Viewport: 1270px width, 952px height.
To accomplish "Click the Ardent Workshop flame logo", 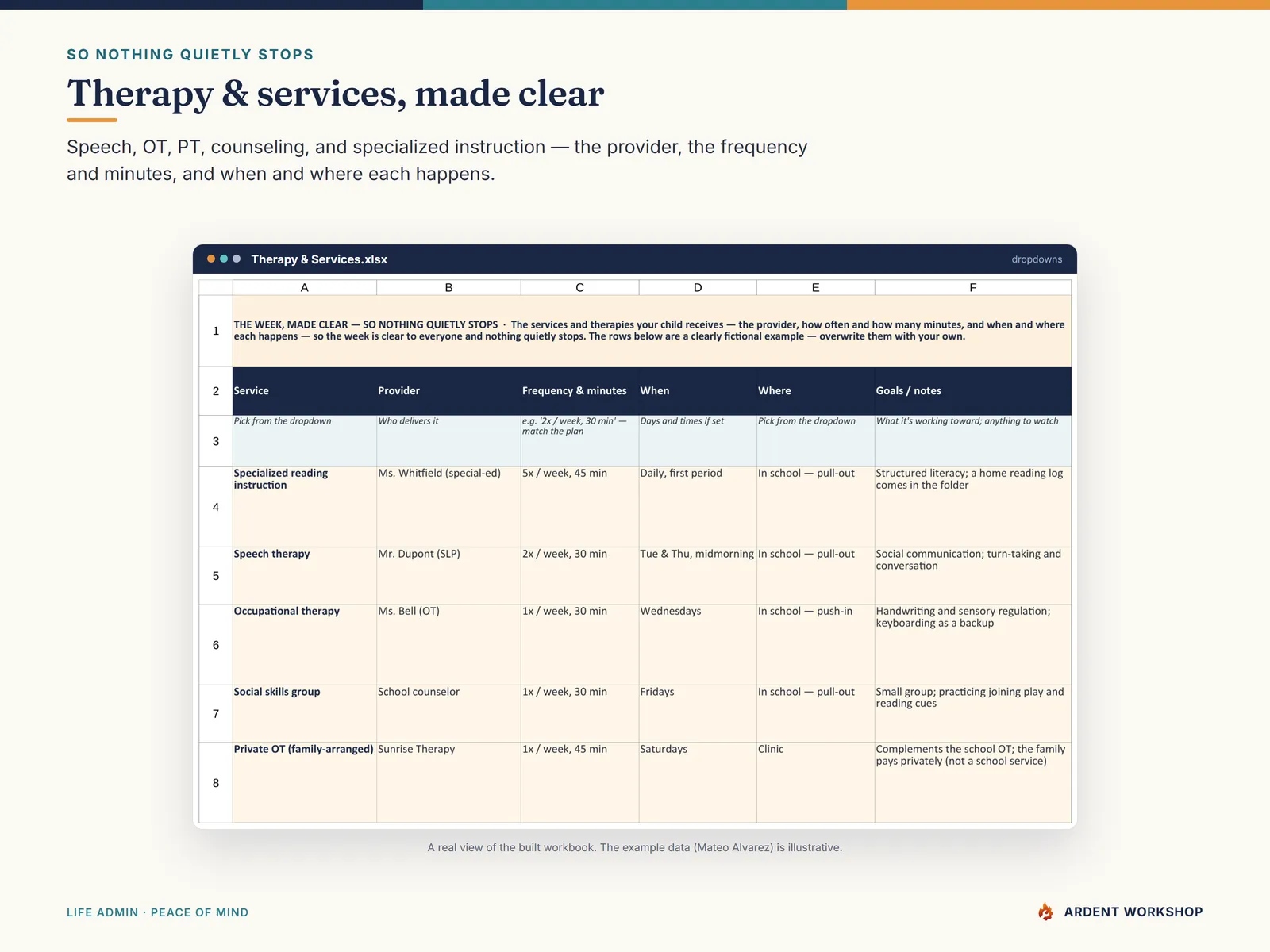I will click(x=1046, y=912).
